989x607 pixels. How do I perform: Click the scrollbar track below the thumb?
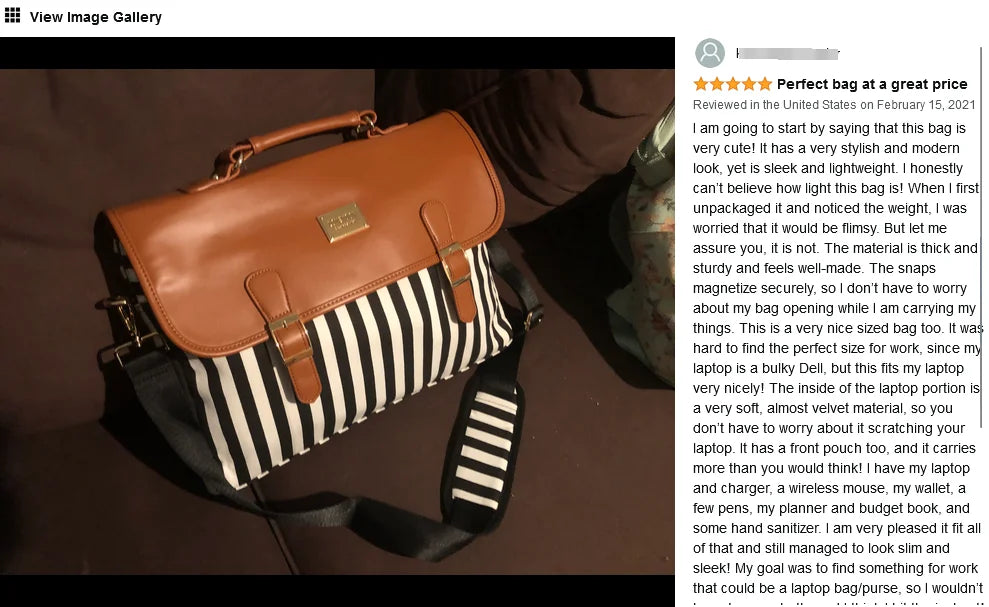pyautogui.click(x=981, y=516)
